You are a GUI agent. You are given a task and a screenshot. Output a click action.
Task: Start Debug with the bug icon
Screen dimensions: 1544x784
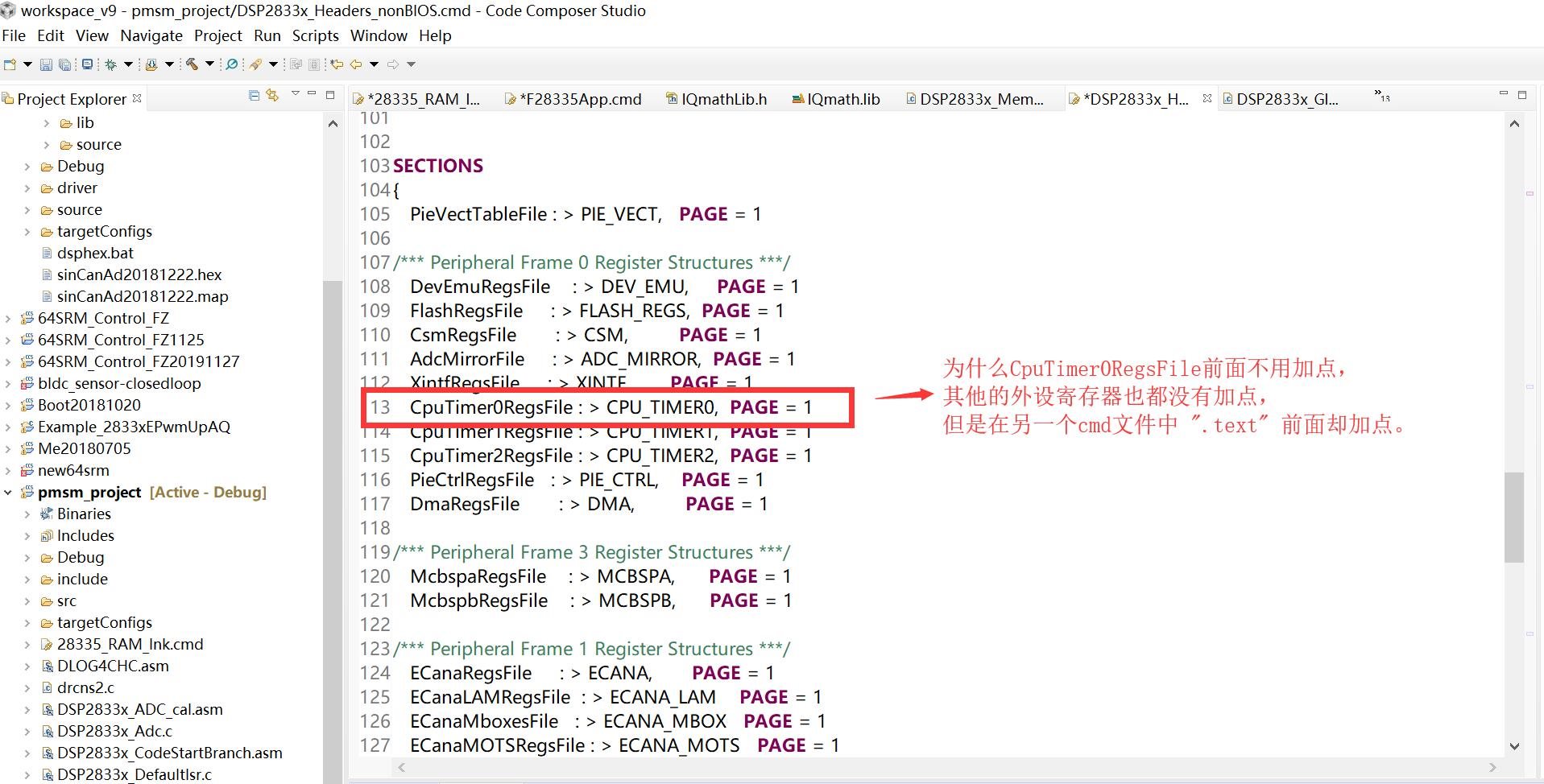coord(111,64)
